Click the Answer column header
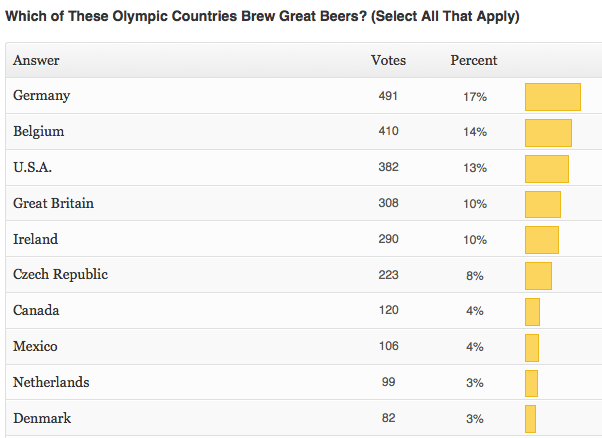Image resolution: width=602 pixels, height=438 pixels. [x=36, y=61]
